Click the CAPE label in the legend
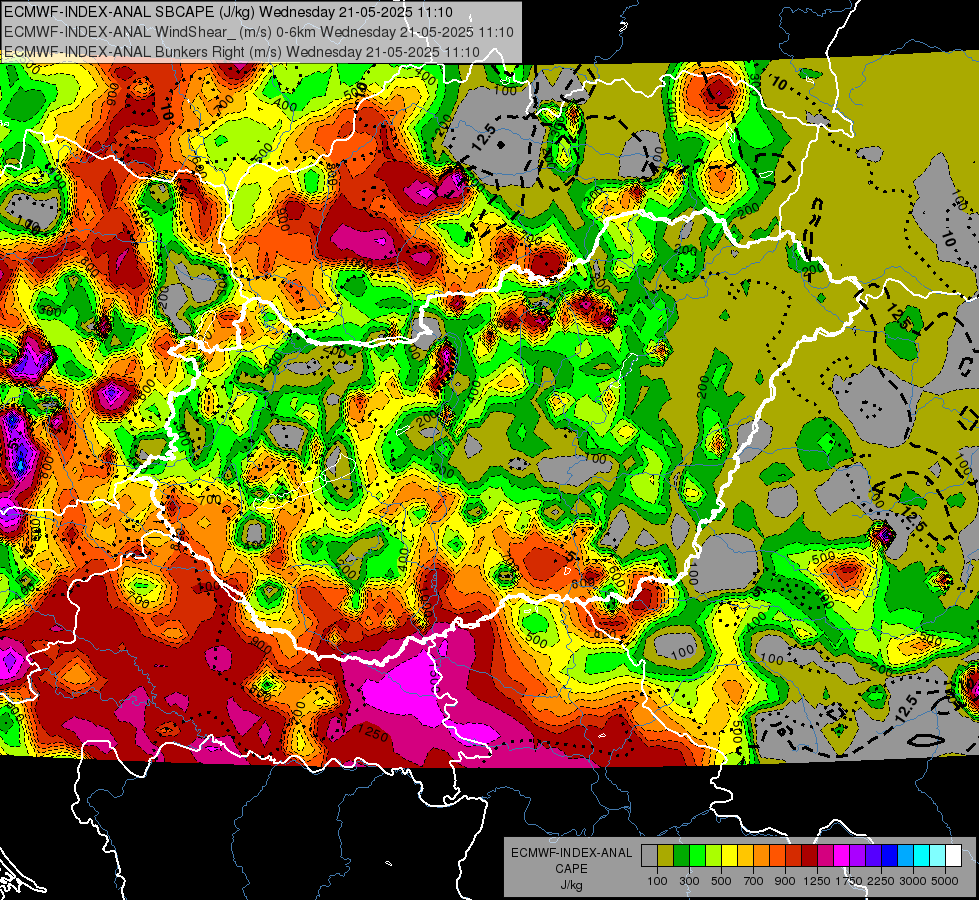 pos(571,868)
